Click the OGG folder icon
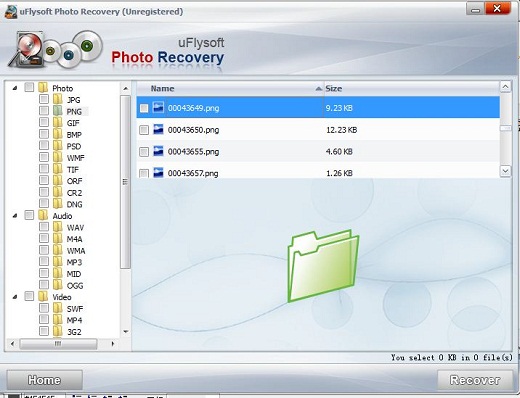Viewport: 520px width, 398px height. pyautogui.click(x=58, y=285)
